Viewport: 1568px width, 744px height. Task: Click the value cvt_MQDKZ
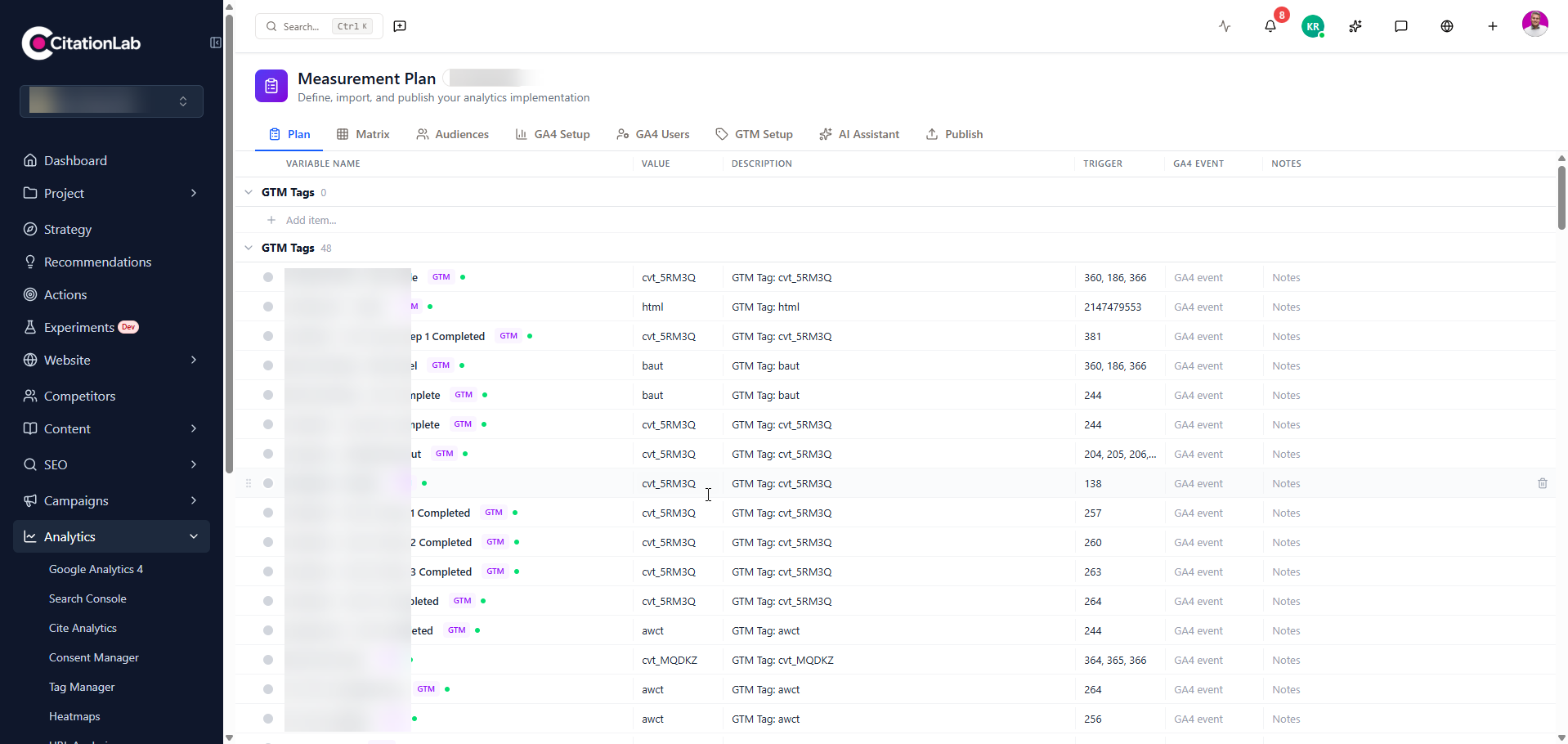(670, 660)
